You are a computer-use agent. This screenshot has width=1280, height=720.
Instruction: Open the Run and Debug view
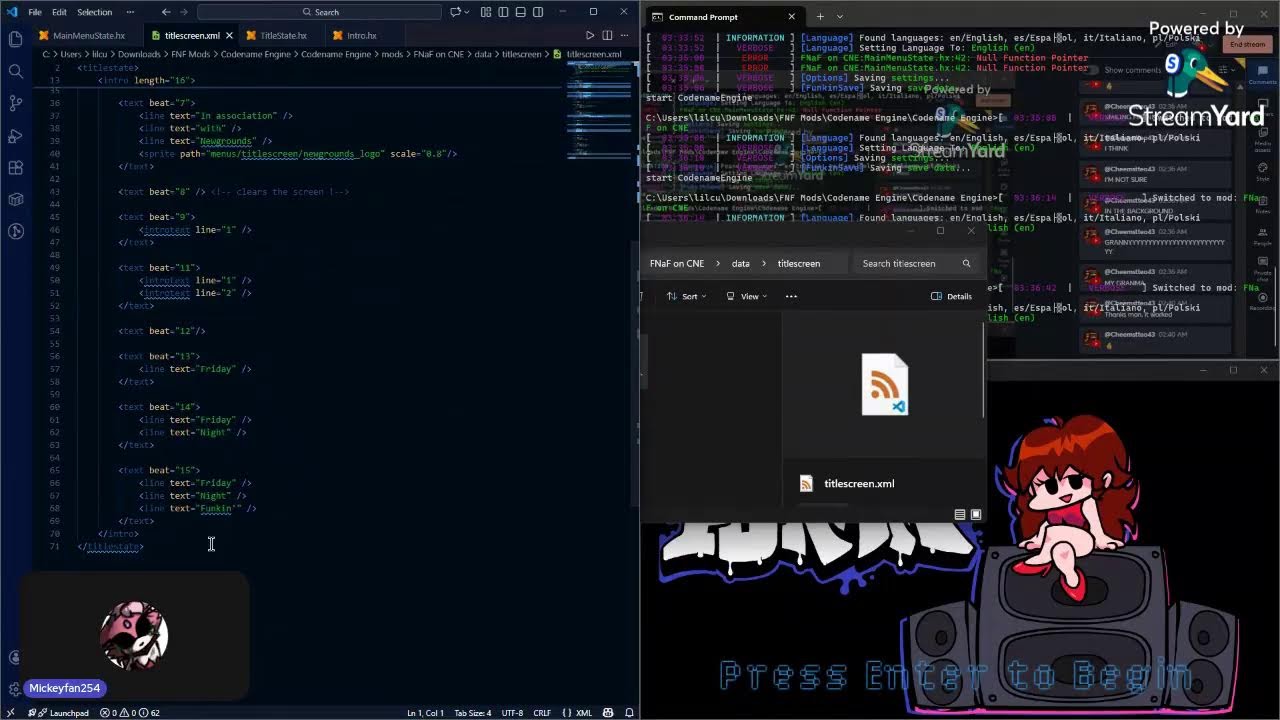15,135
